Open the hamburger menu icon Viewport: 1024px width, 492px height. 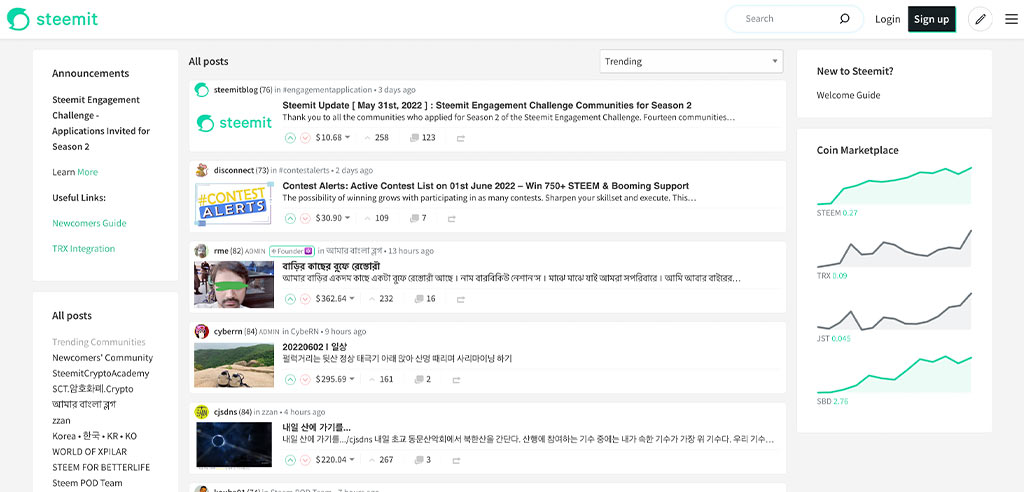[1011, 19]
